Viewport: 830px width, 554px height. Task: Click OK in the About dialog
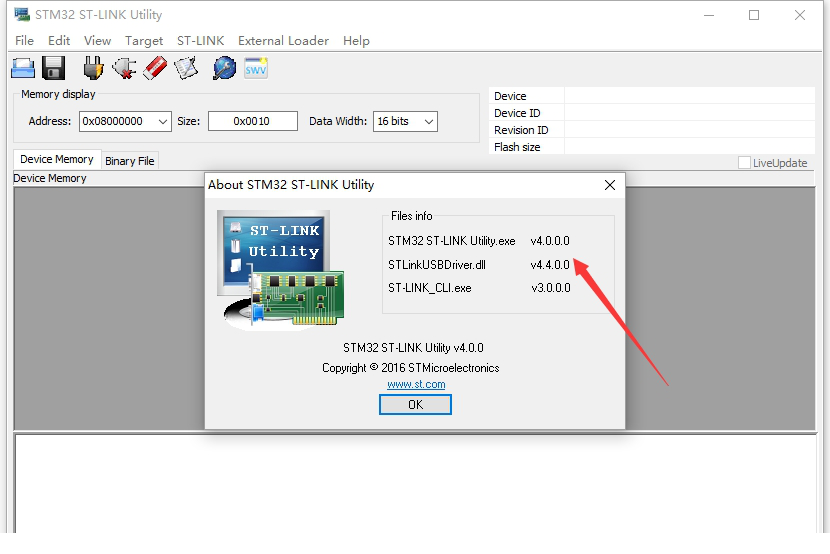[415, 405]
